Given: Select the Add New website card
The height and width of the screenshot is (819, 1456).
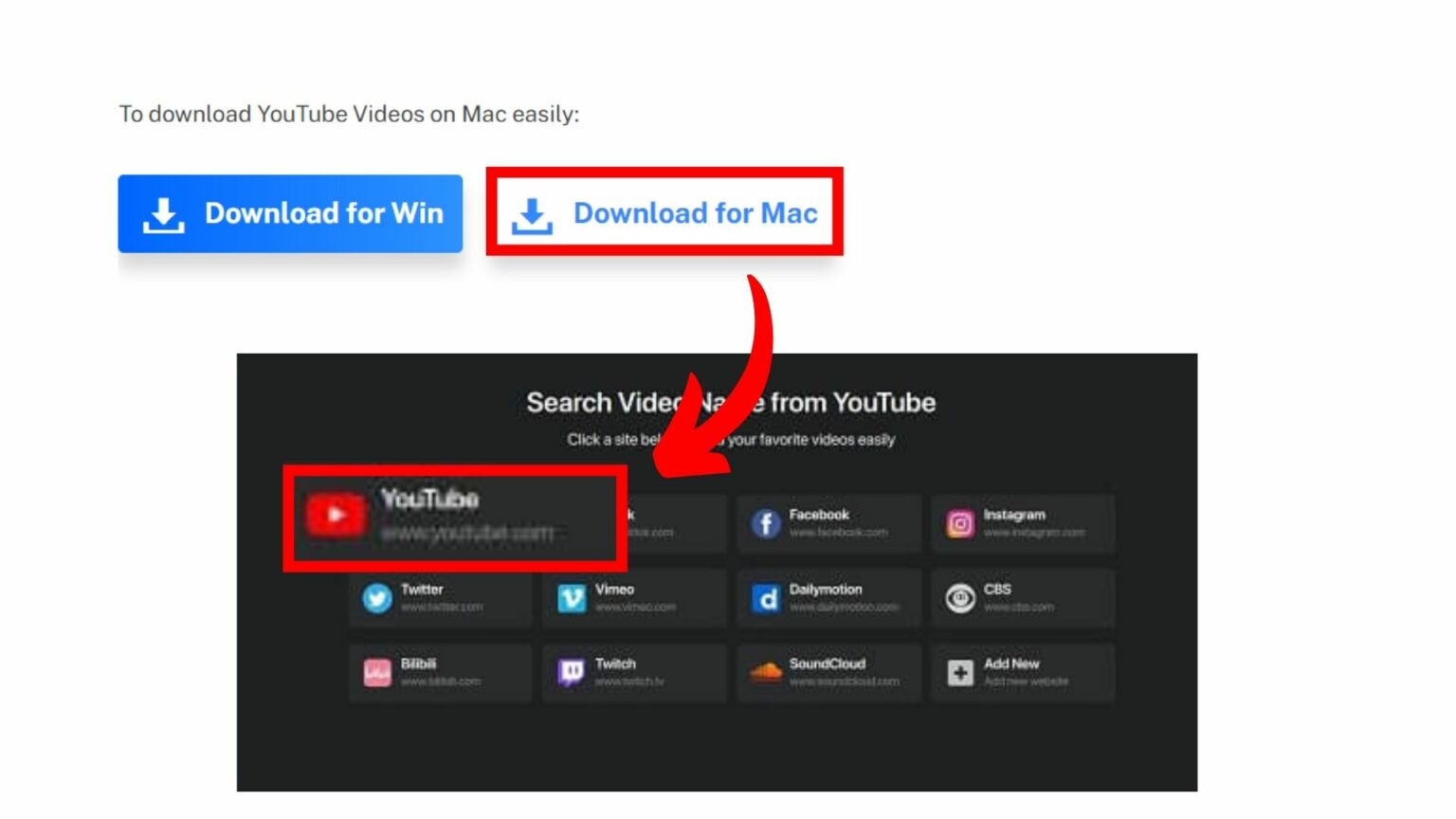Looking at the screenshot, I should point(1024,672).
